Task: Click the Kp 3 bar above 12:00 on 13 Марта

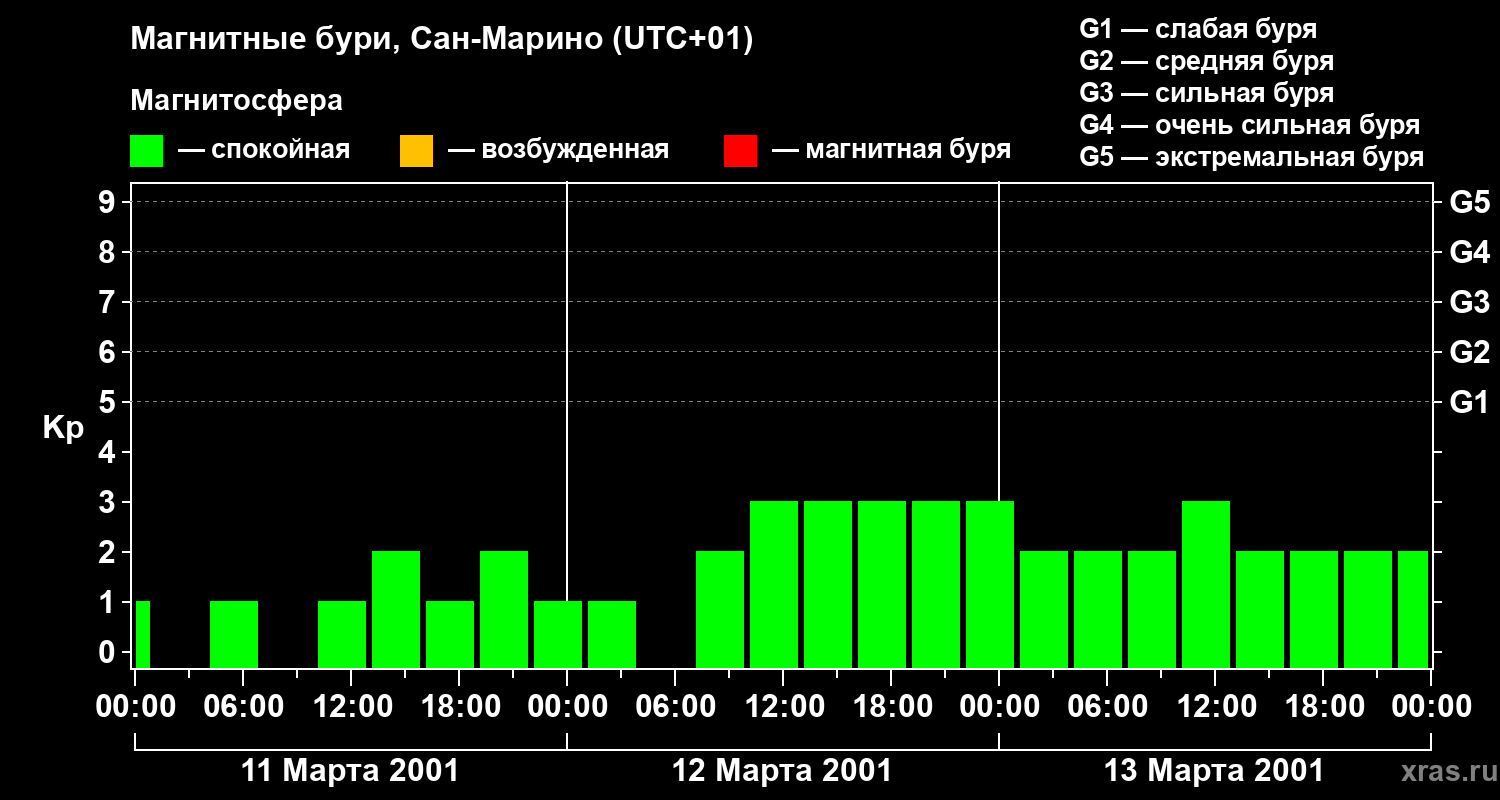Action: tap(1206, 585)
